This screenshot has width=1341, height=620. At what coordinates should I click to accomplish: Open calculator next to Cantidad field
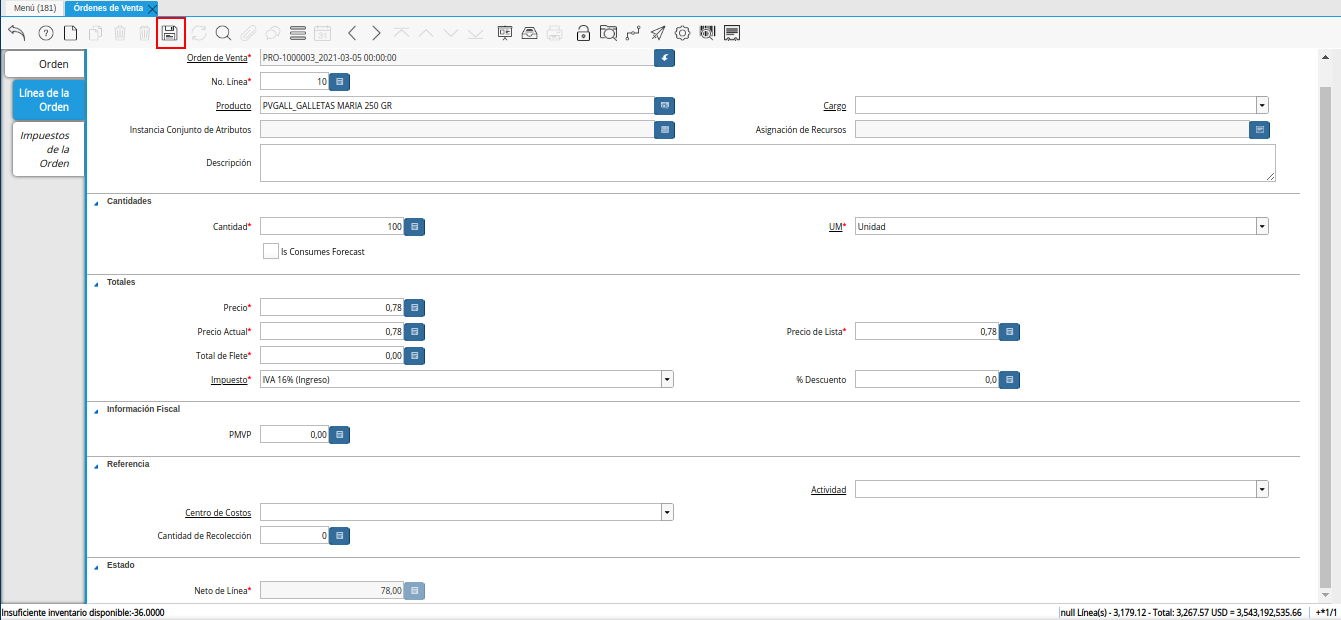(415, 227)
